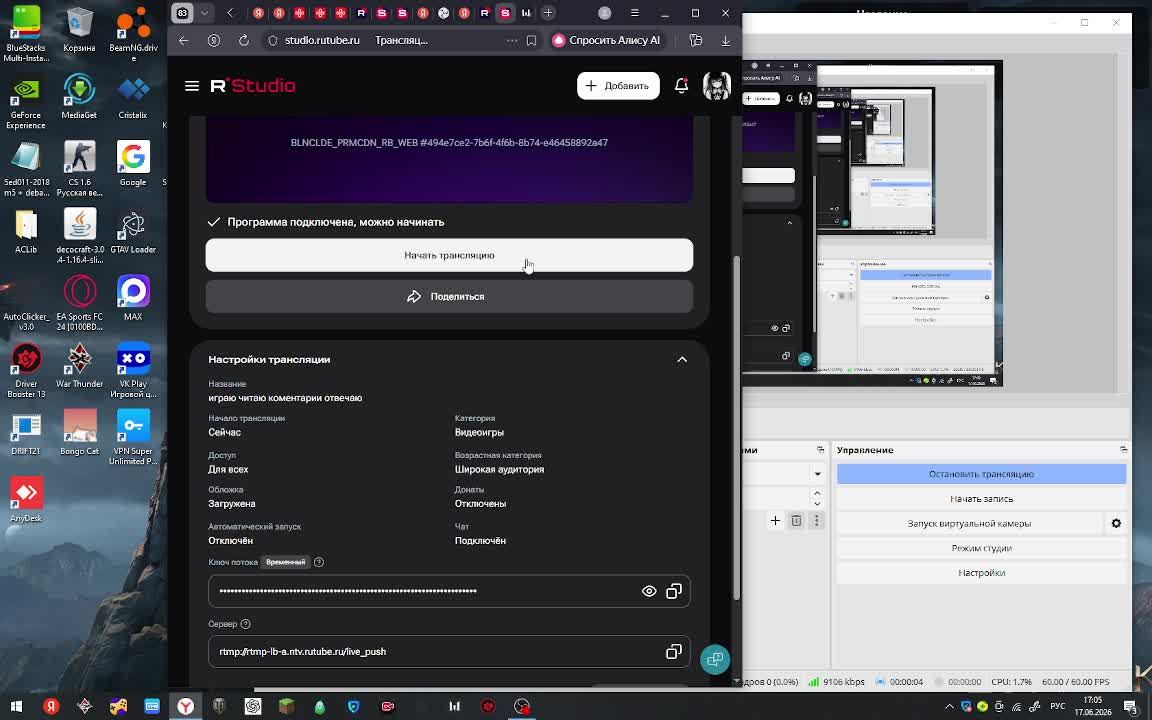The height and width of the screenshot is (720, 1152).
Task: Open the browser side panel icon
Action: (696, 40)
